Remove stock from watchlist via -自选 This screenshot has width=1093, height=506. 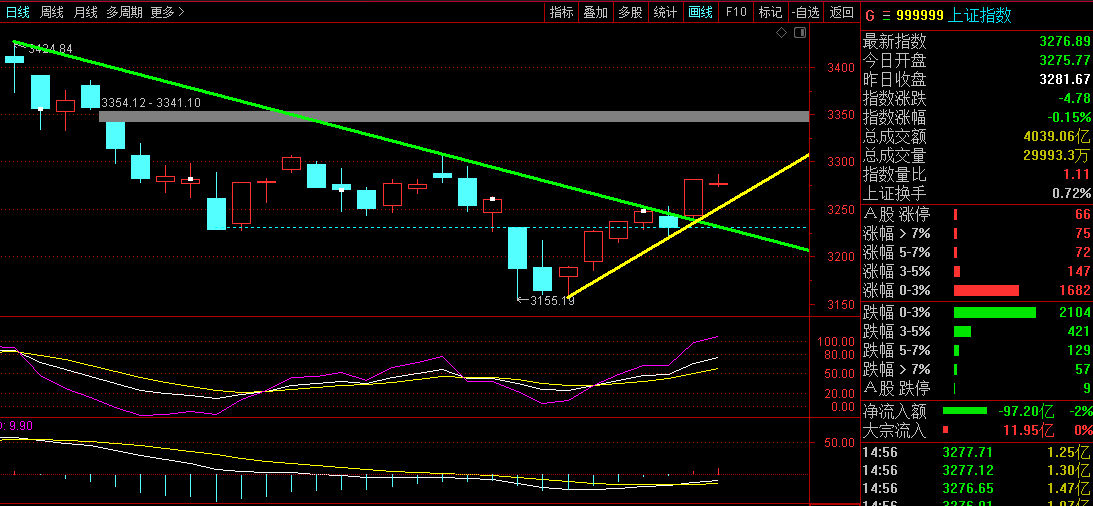point(805,12)
